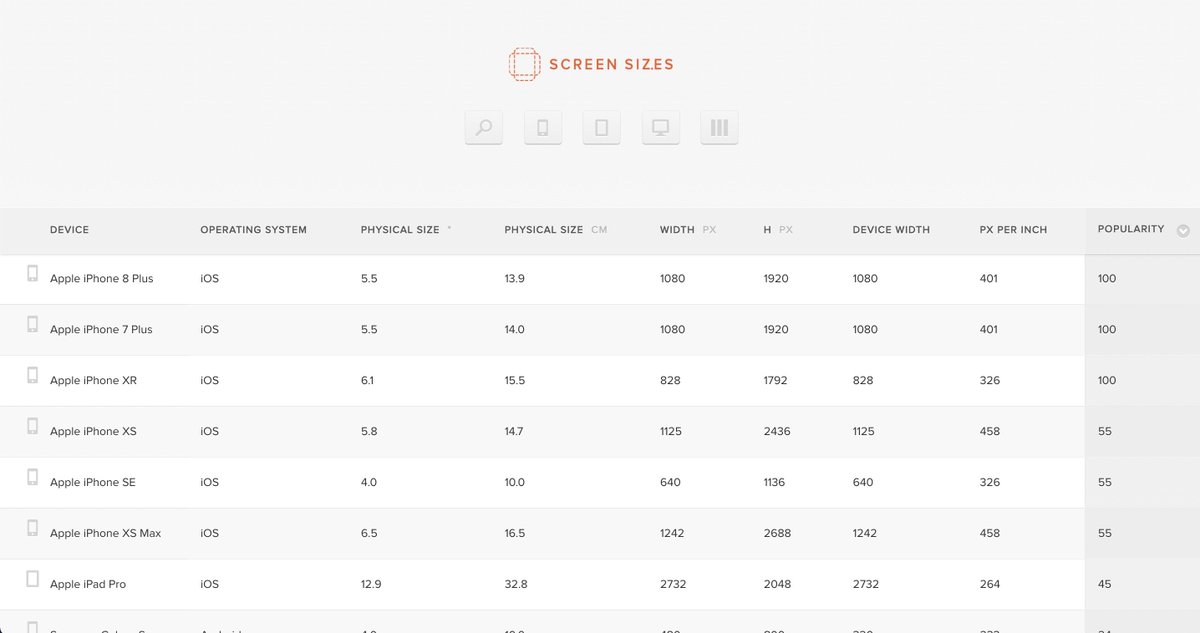Screen dimensions: 1200x633
Task: Filter by tablet devices icon
Action: click(602, 127)
